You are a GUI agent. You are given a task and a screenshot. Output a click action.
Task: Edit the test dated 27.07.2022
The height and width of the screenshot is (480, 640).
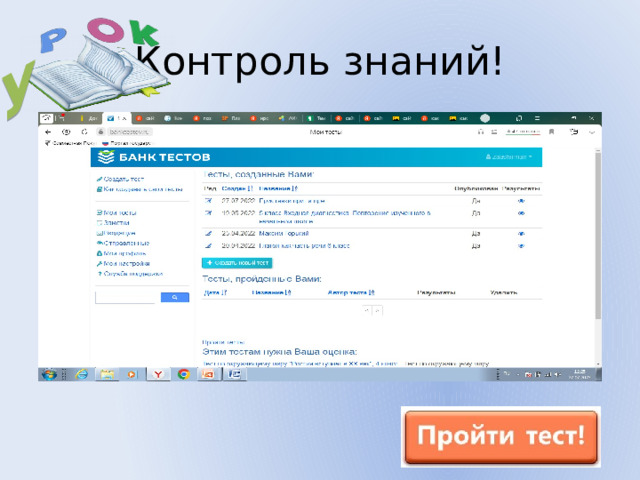click(x=208, y=201)
